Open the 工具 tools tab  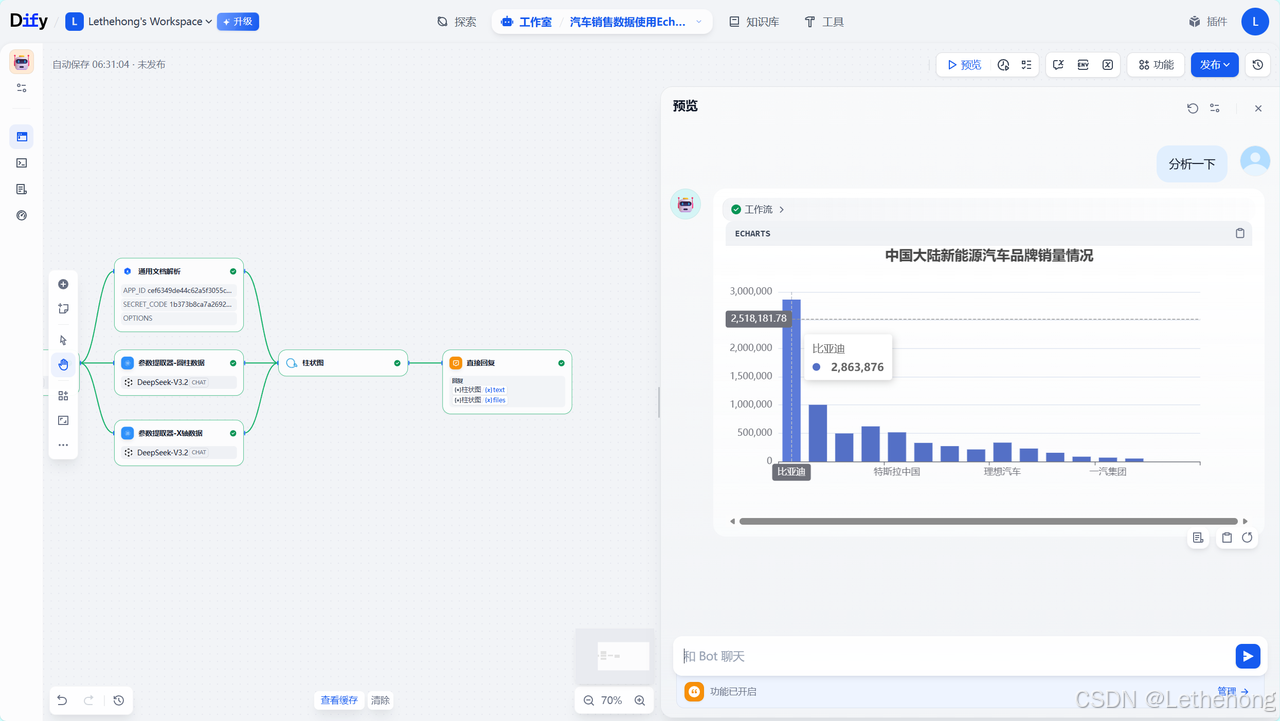coord(825,21)
